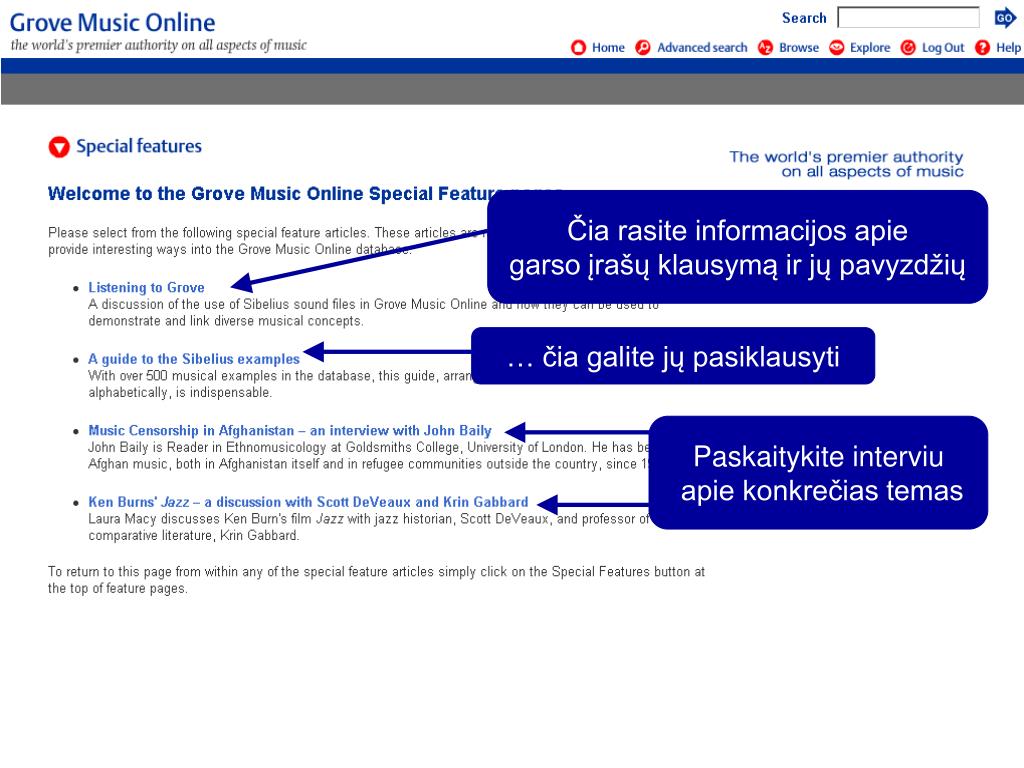
Task: Open the Home menu link
Action: (x=608, y=48)
